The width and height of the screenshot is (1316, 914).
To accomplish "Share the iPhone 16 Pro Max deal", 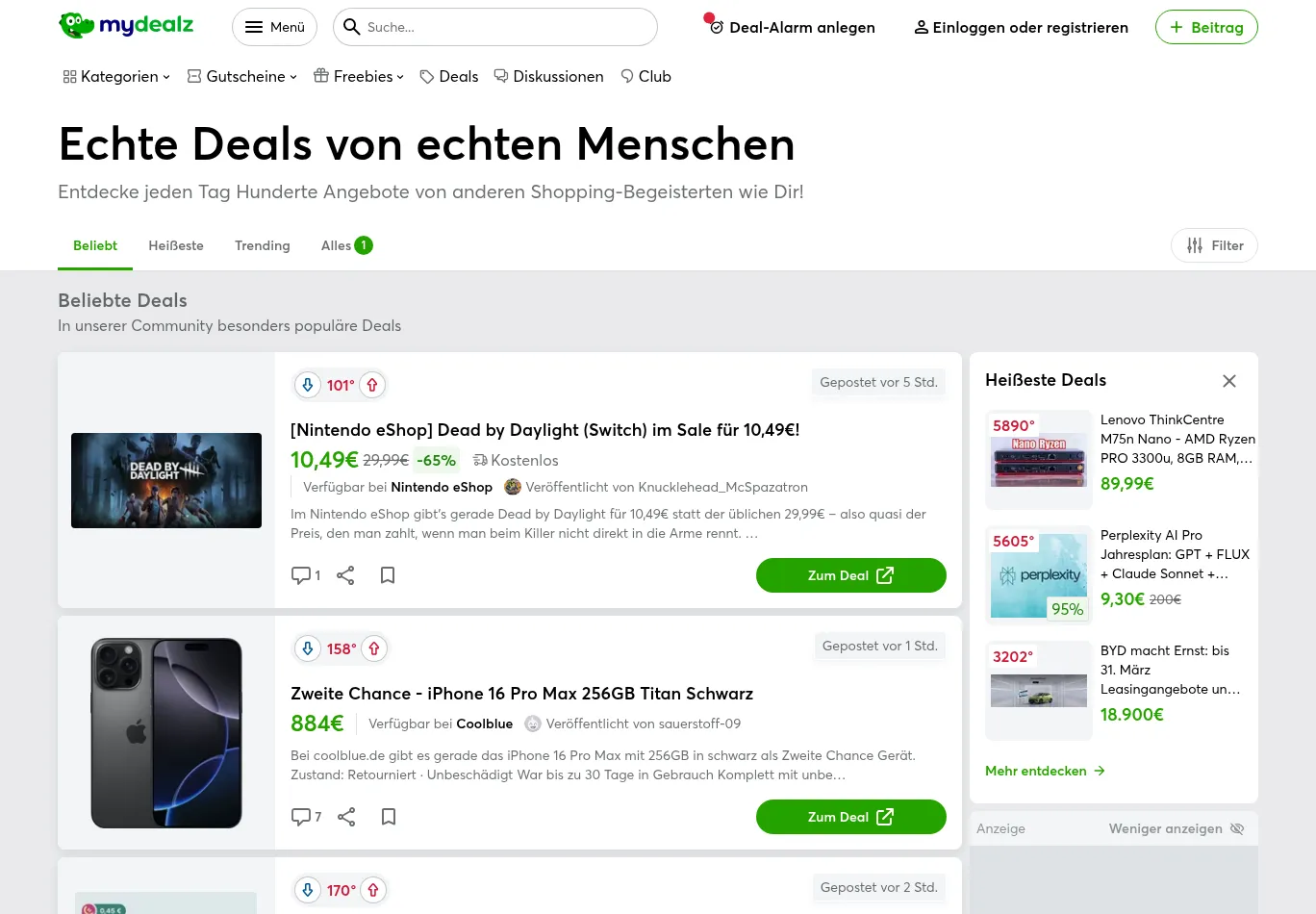I will coord(346,817).
